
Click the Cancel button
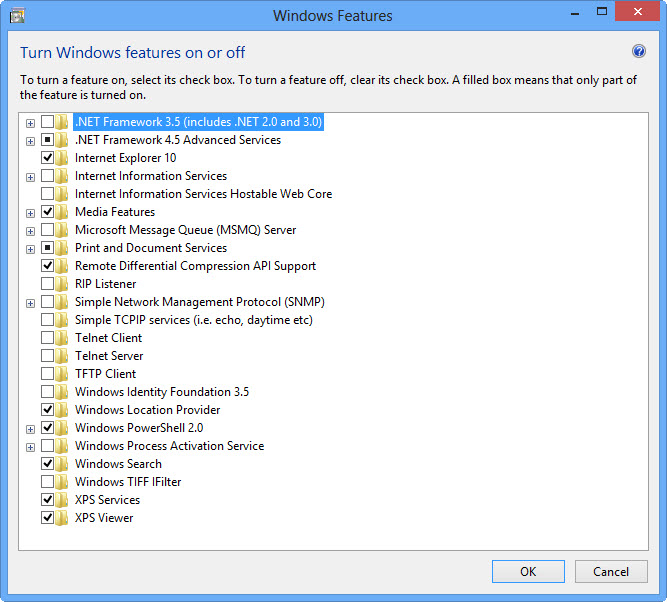pos(611,571)
